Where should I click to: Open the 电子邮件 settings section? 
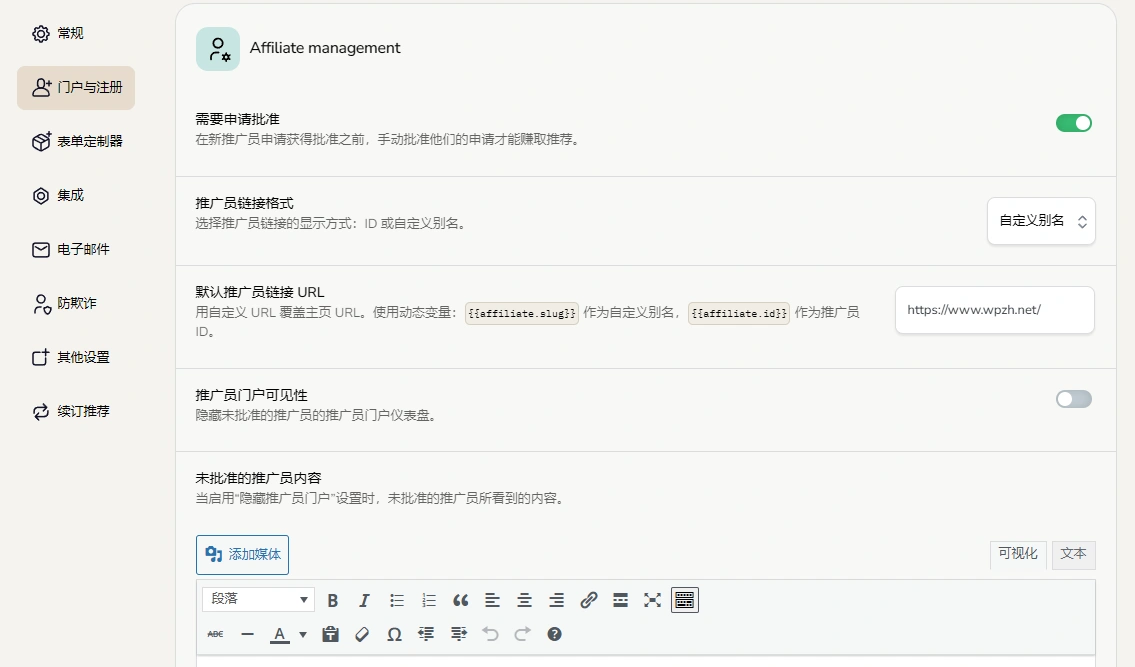(70, 249)
